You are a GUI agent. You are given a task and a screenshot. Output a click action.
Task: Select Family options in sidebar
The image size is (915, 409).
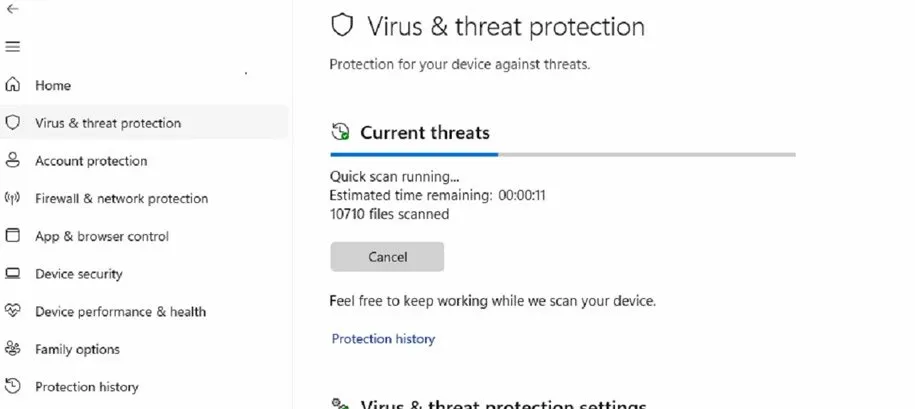77,349
